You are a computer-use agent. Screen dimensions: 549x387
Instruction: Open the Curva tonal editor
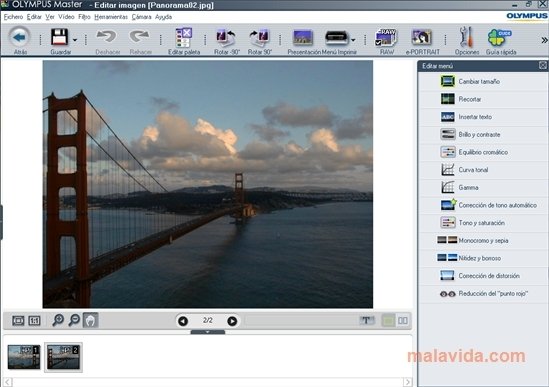(x=483, y=170)
